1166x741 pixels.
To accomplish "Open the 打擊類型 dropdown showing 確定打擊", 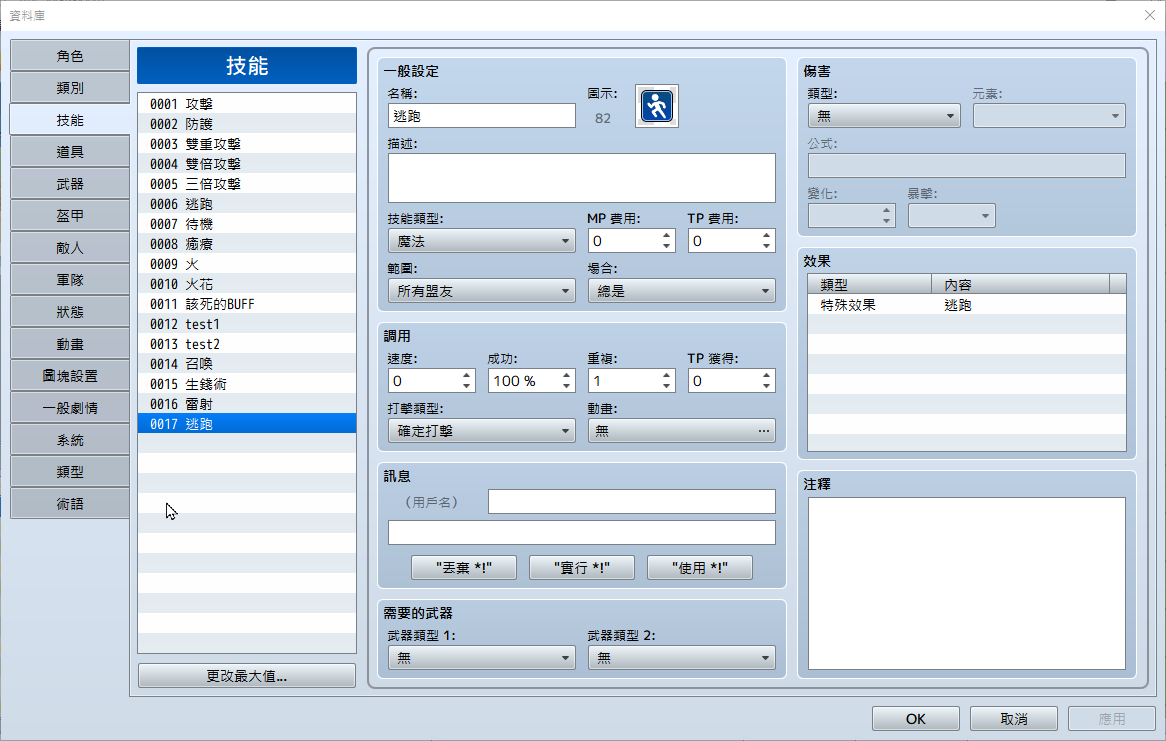I will pos(482,431).
